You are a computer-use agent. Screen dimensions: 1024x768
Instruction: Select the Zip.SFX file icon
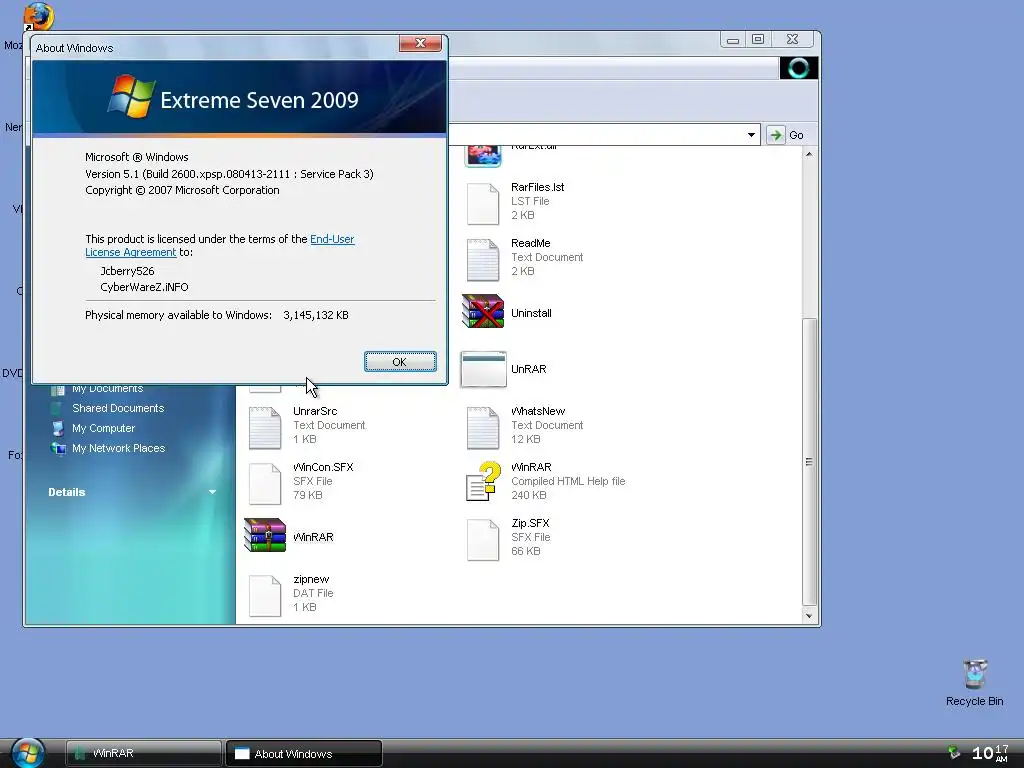(483, 540)
